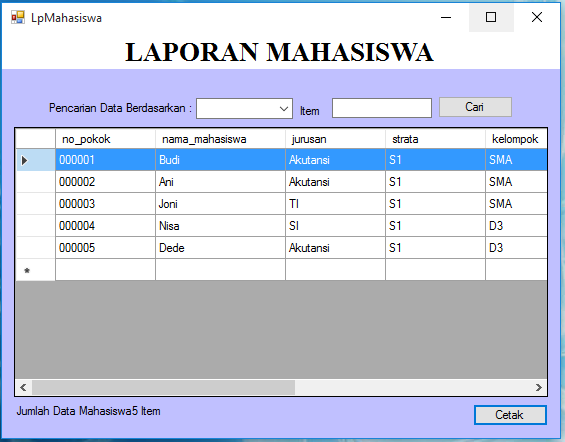The width and height of the screenshot is (565, 442).
Task: Select the SMA kelompok cell in Ani's row
Action: [x=516, y=182]
